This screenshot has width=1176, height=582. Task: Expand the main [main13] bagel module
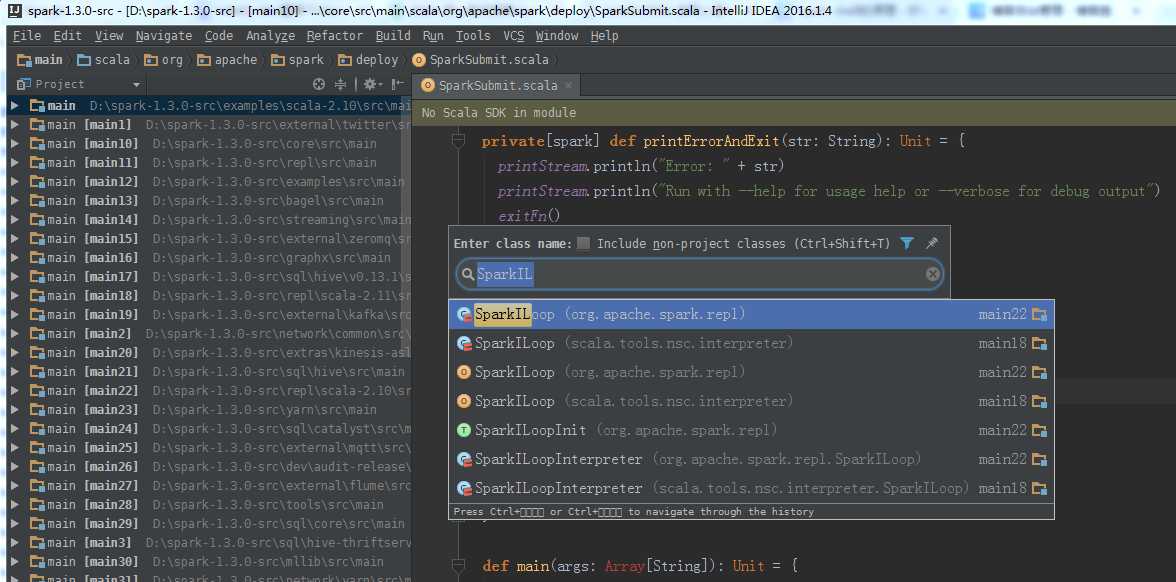pos(15,200)
